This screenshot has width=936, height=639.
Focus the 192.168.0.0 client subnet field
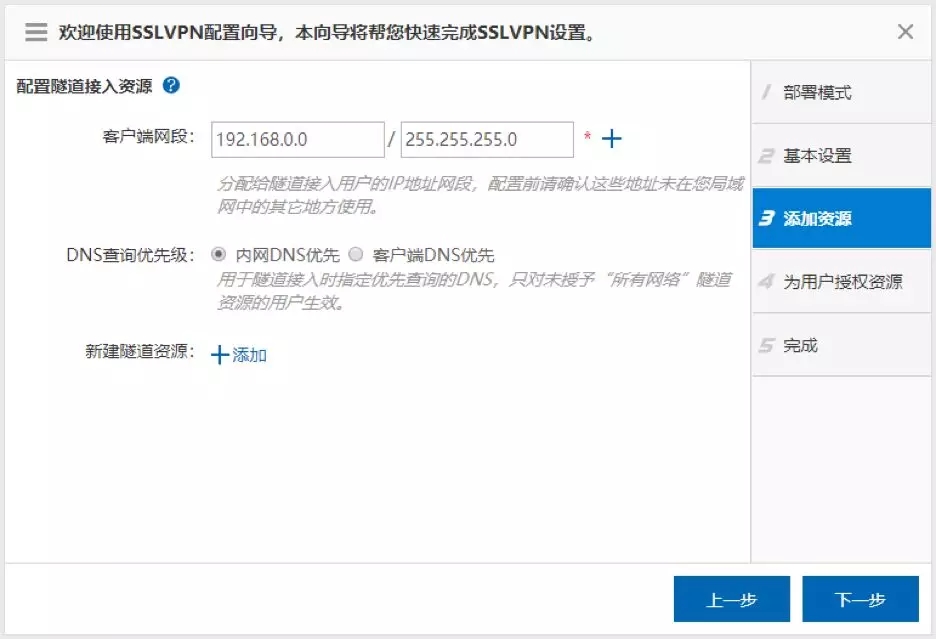coord(298,140)
